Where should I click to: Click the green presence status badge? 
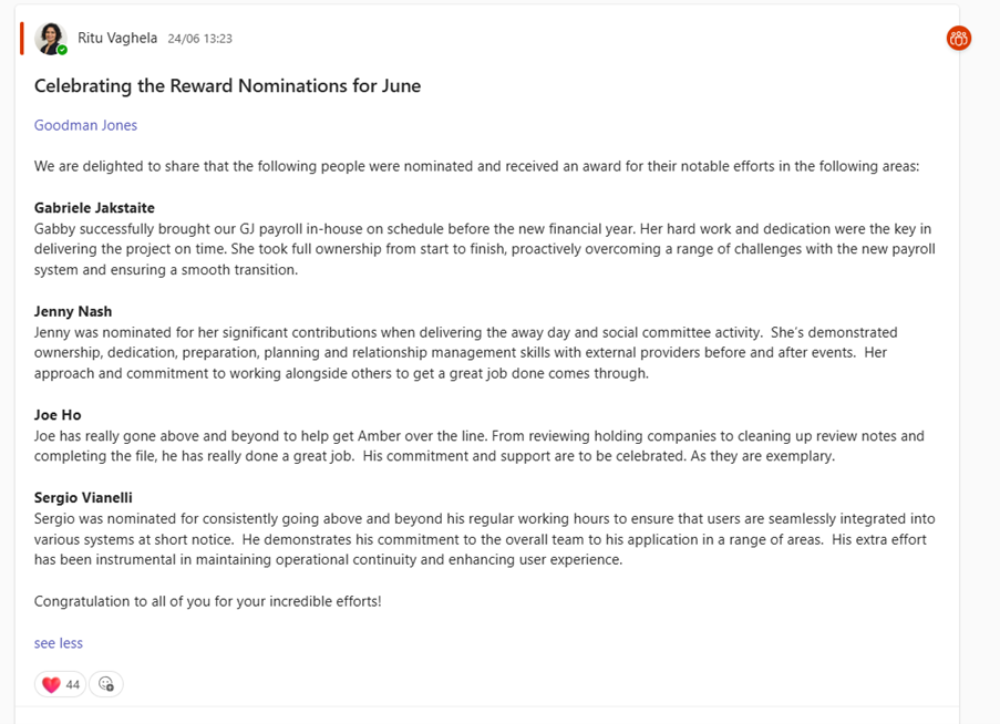tap(62, 50)
